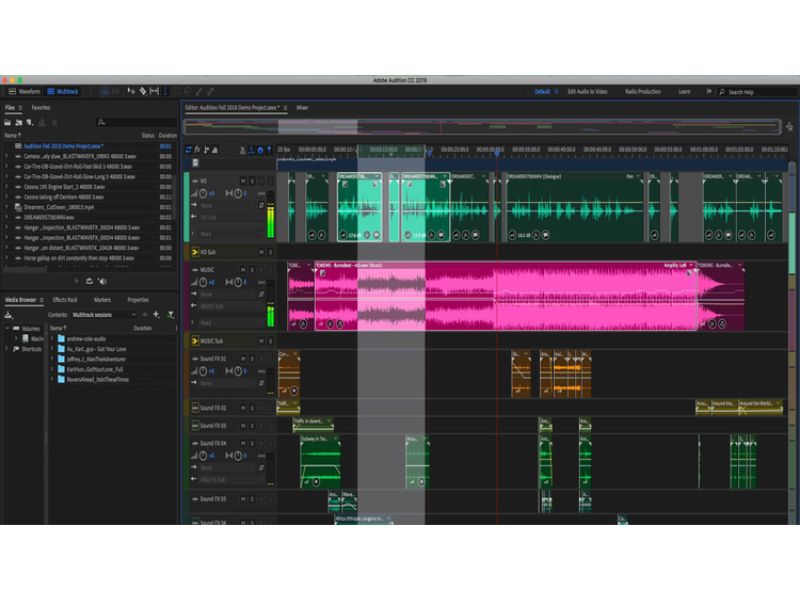This screenshot has width=800, height=600.
Task: Choose the Time Selection tool
Action: pos(166,91)
